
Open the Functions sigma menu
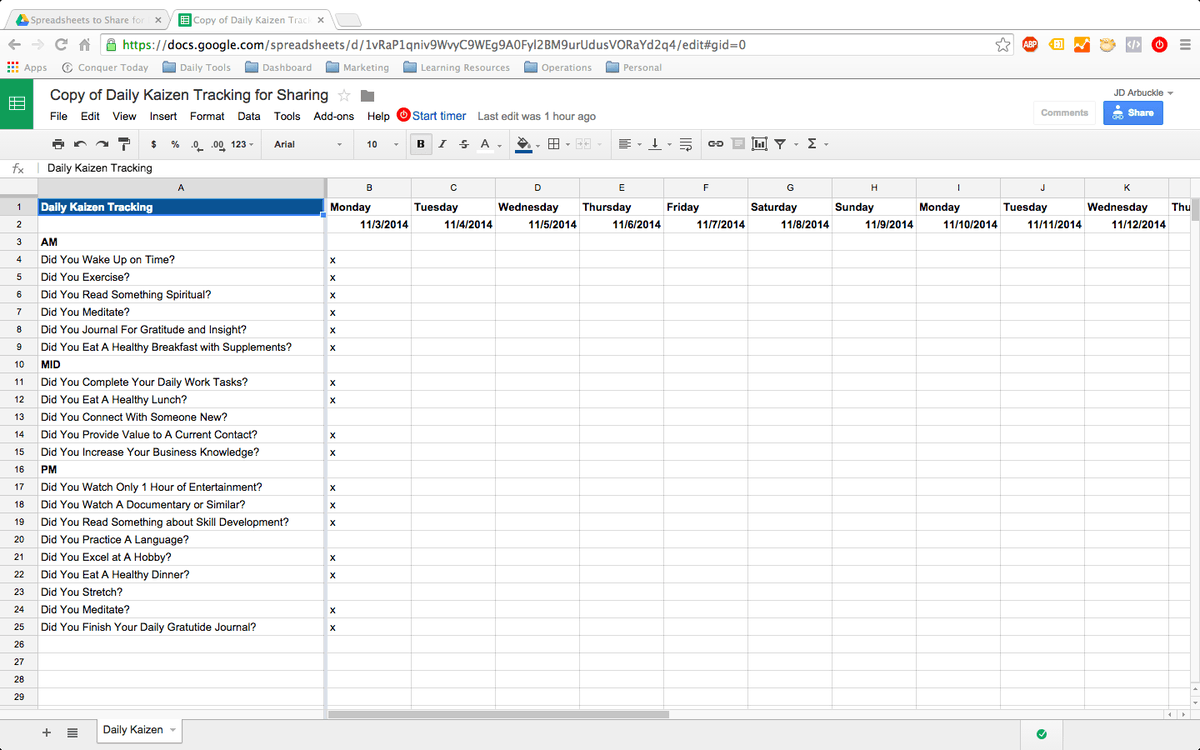pos(817,144)
